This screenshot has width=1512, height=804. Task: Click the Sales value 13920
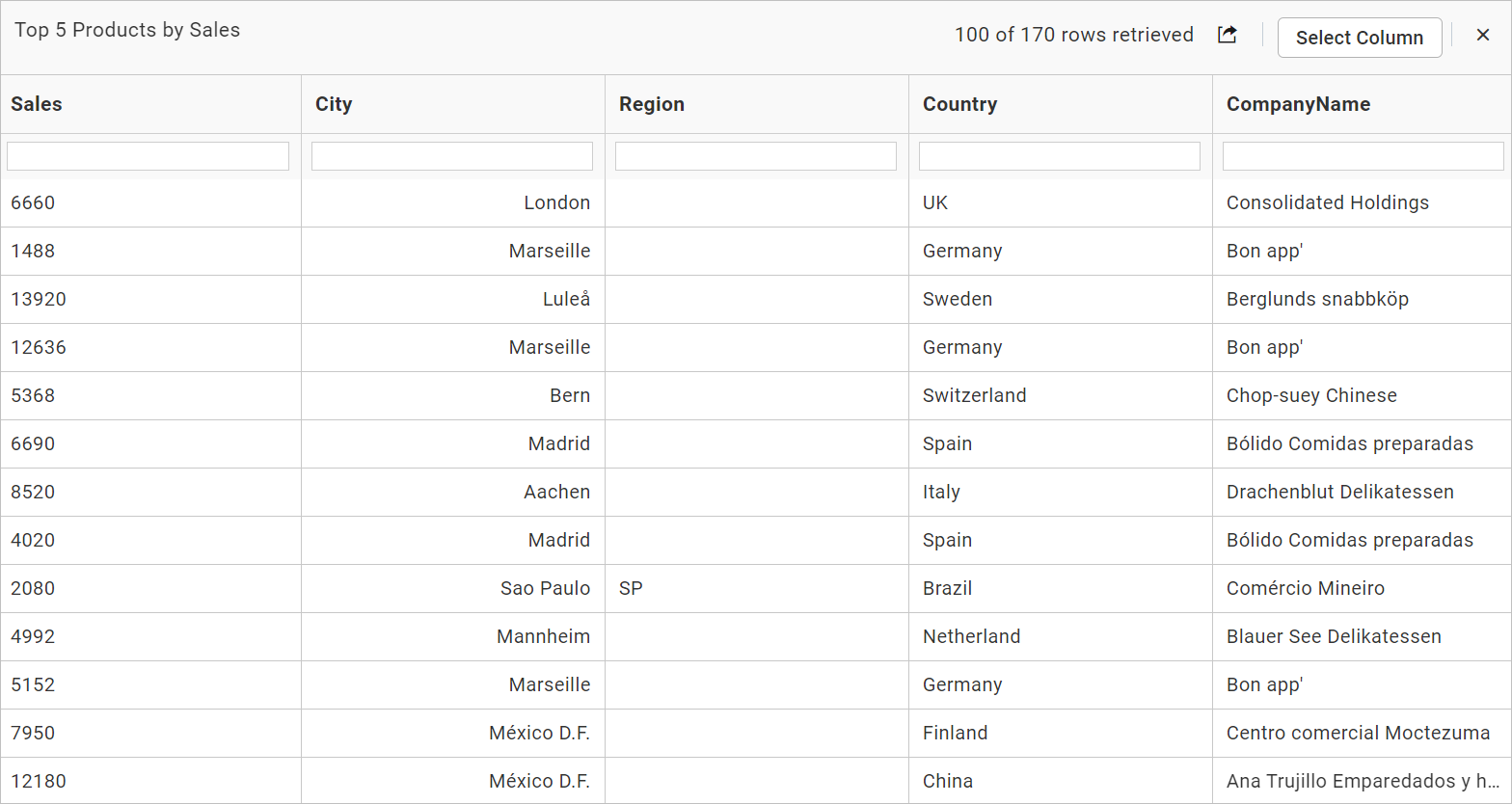39,299
